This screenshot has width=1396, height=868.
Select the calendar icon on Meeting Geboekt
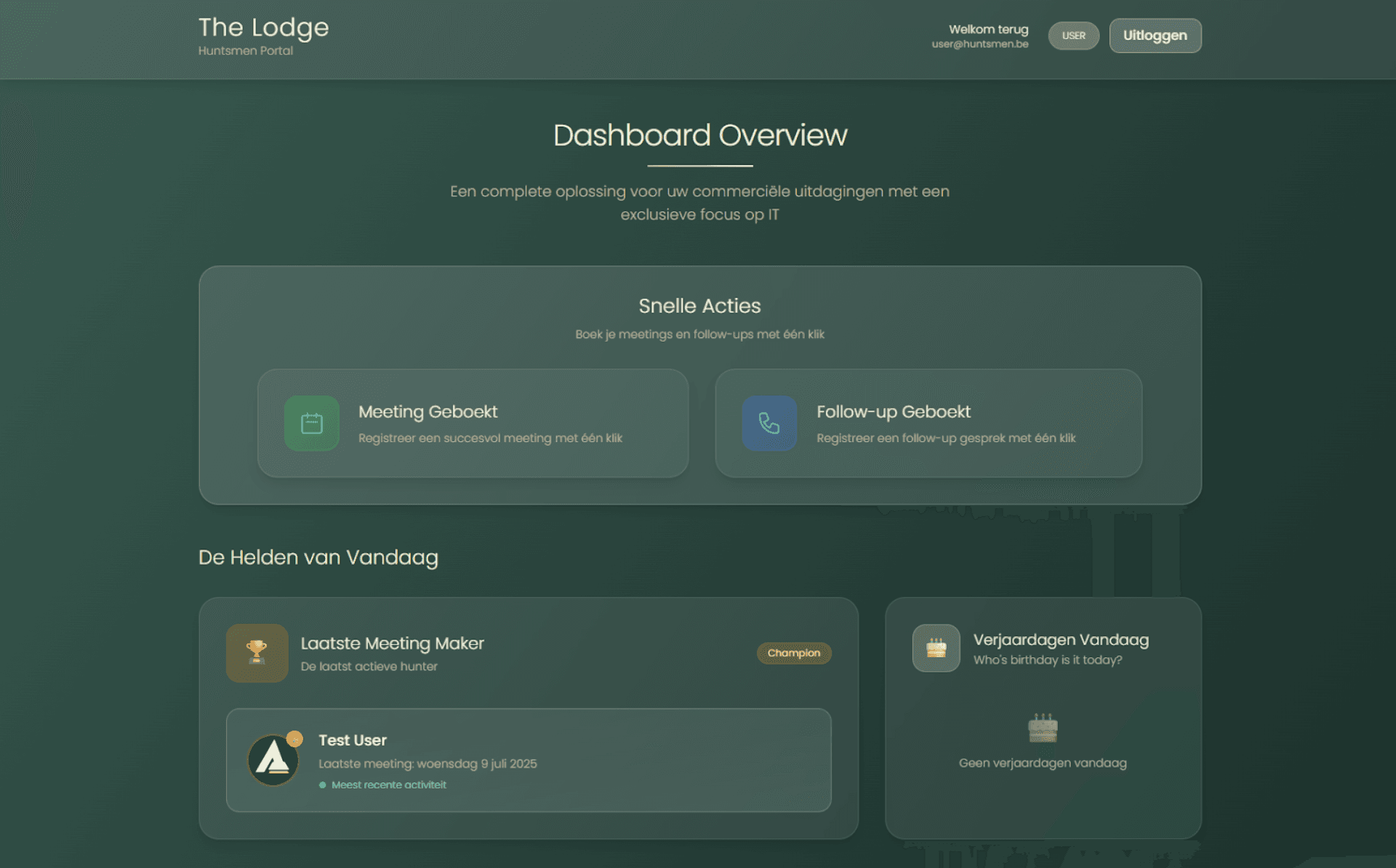pos(311,423)
